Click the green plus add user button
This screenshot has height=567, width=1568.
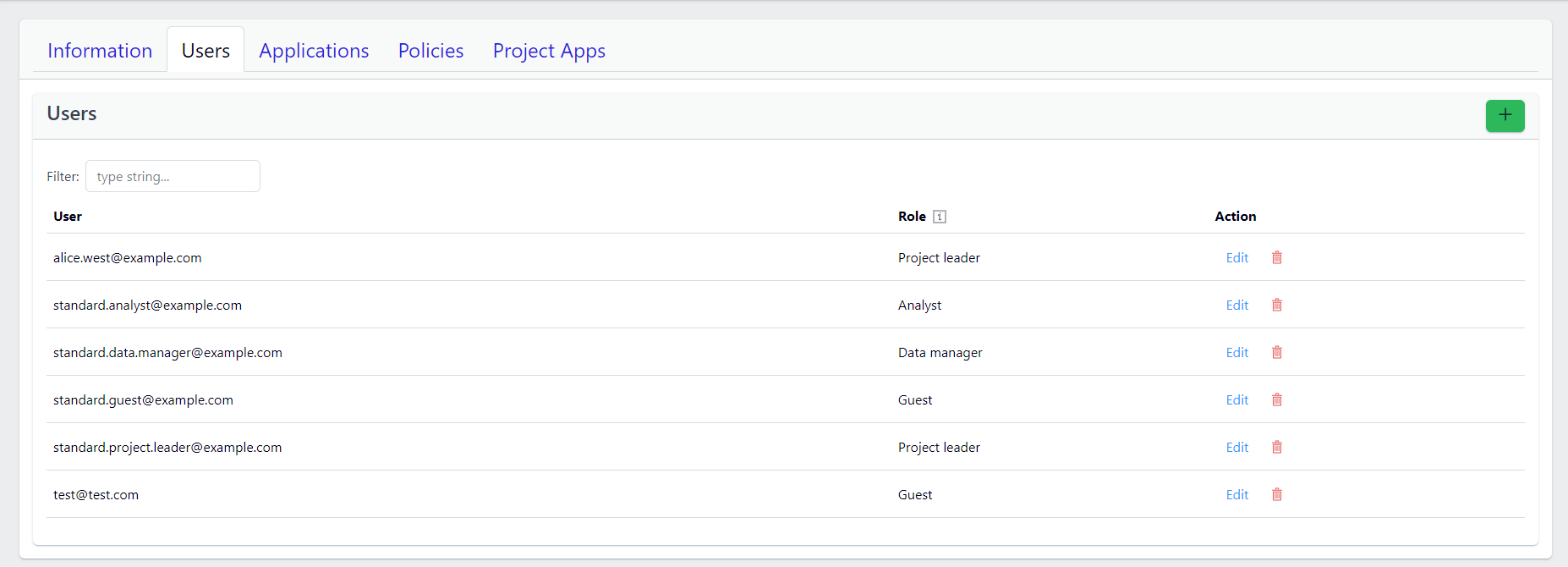coord(1505,115)
